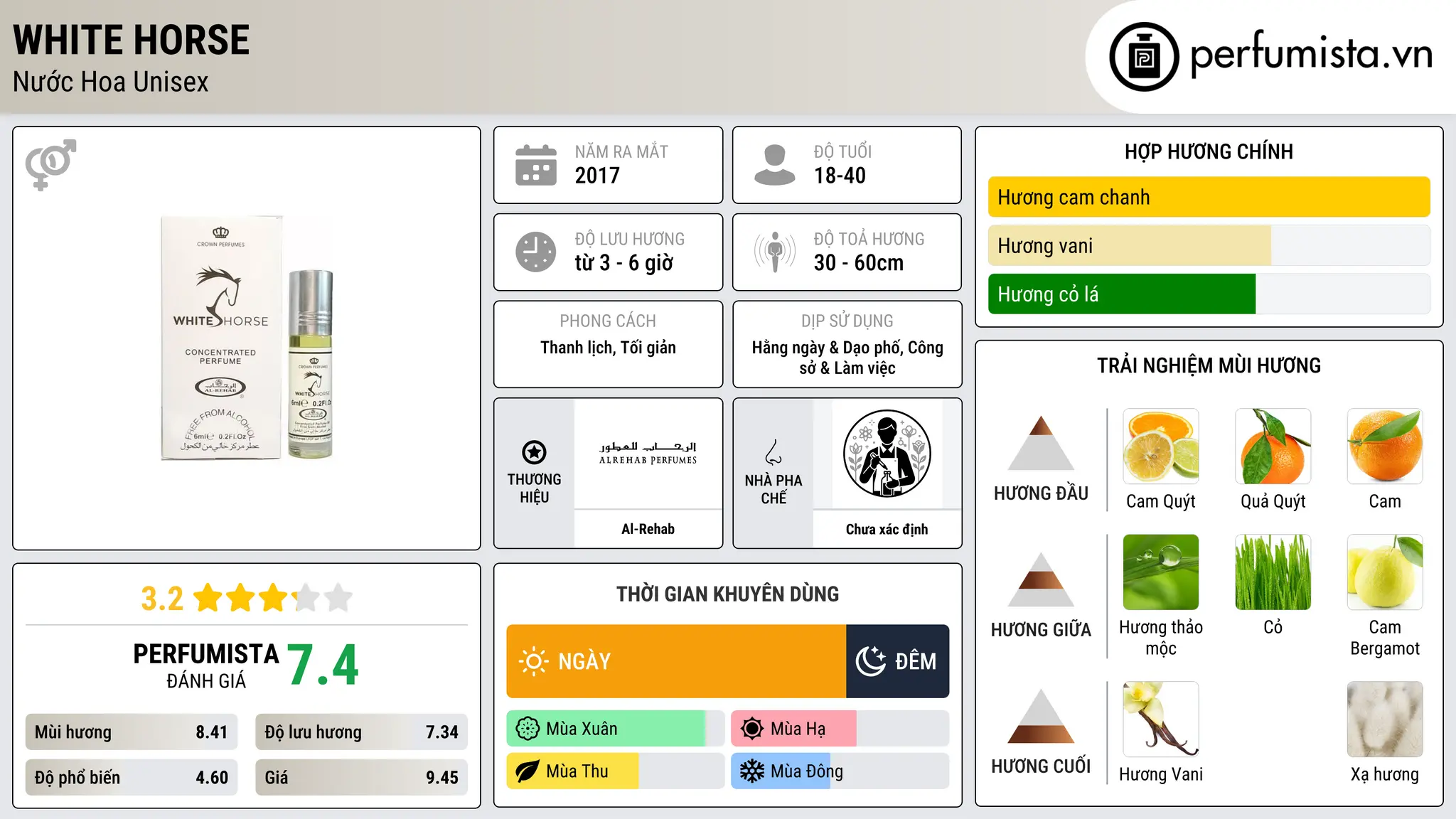Click the sun icon in the Ngày bar
Viewport: 1456px width, 819px height.
[x=533, y=661]
